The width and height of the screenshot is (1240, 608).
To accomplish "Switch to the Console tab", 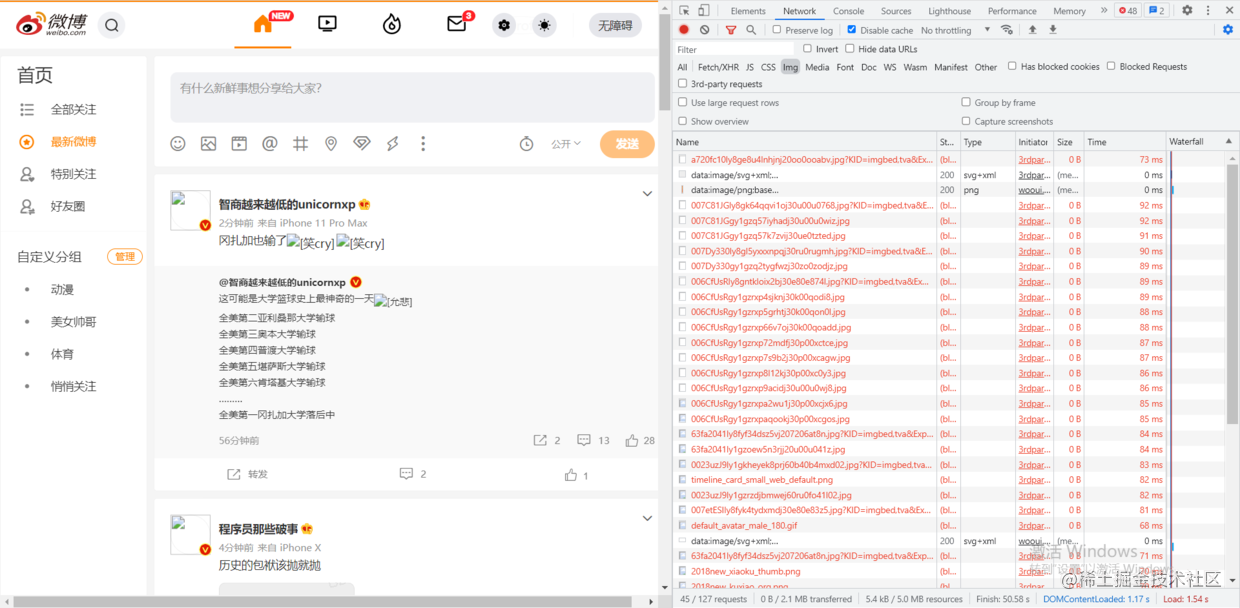I will (848, 11).
